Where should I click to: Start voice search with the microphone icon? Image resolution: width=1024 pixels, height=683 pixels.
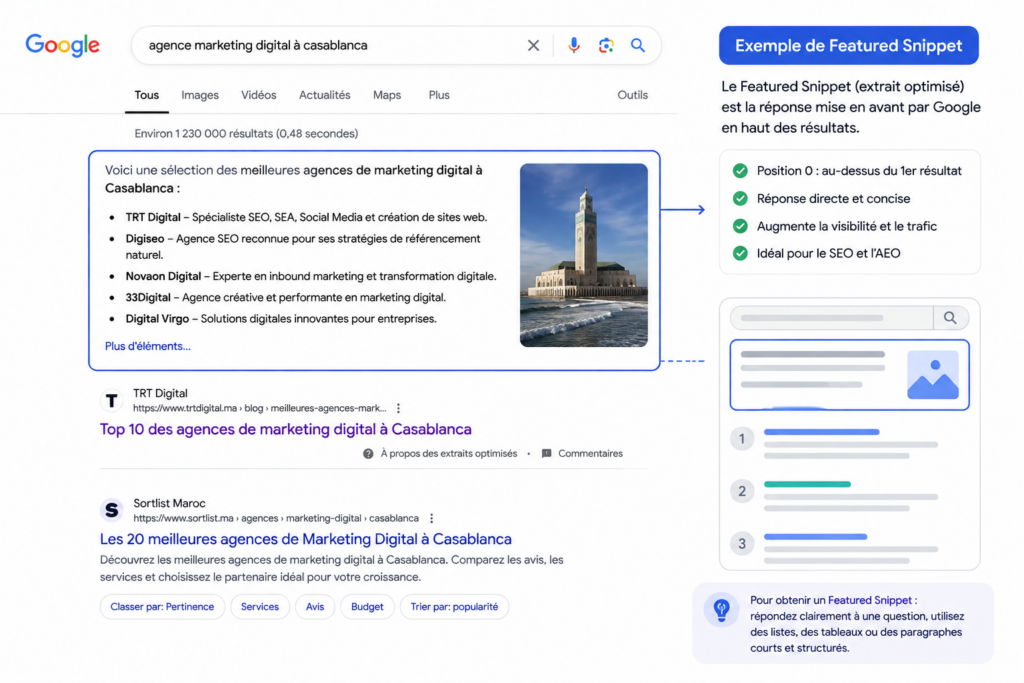(573, 45)
